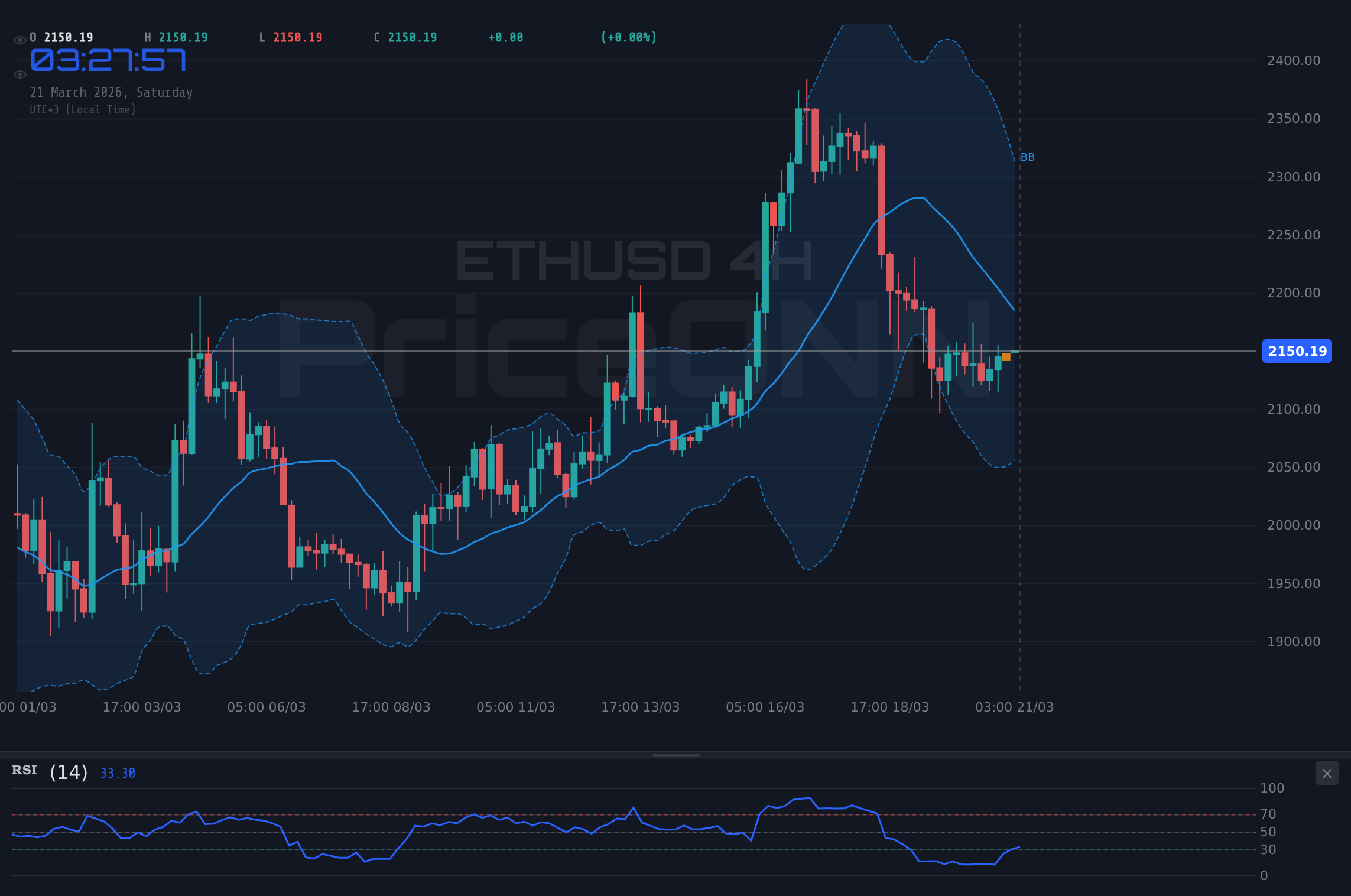The width and height of the screenshot is (1351, 896).
Task: Click the 03:27:57 candle countdown clock
Action: tap(109, 59)
